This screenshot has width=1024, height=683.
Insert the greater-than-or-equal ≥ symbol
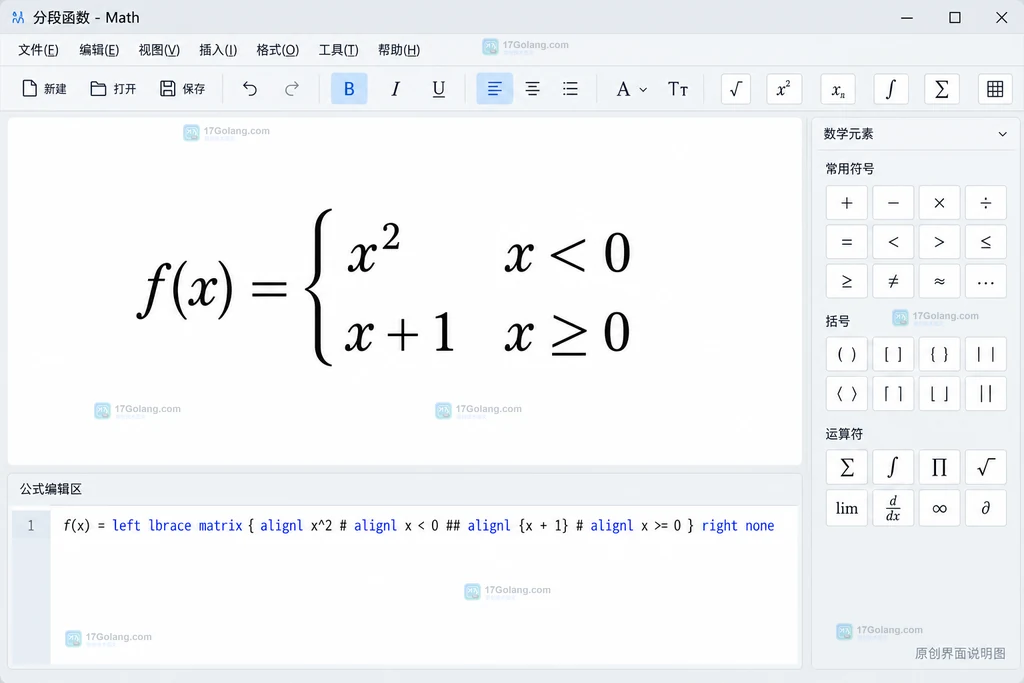847,281
